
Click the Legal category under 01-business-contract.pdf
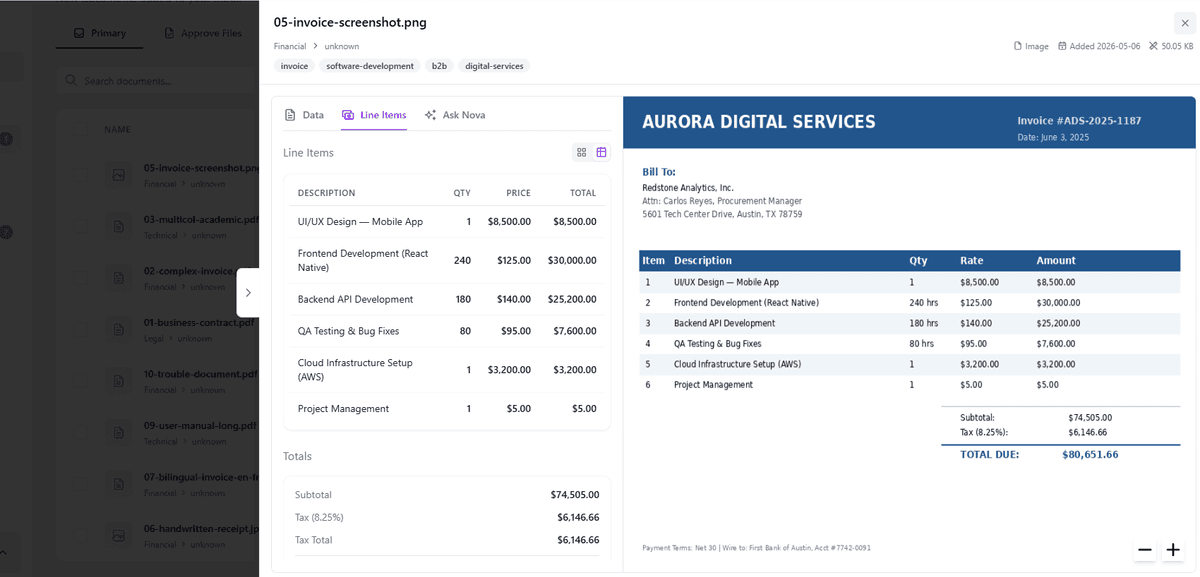point(154,339)
